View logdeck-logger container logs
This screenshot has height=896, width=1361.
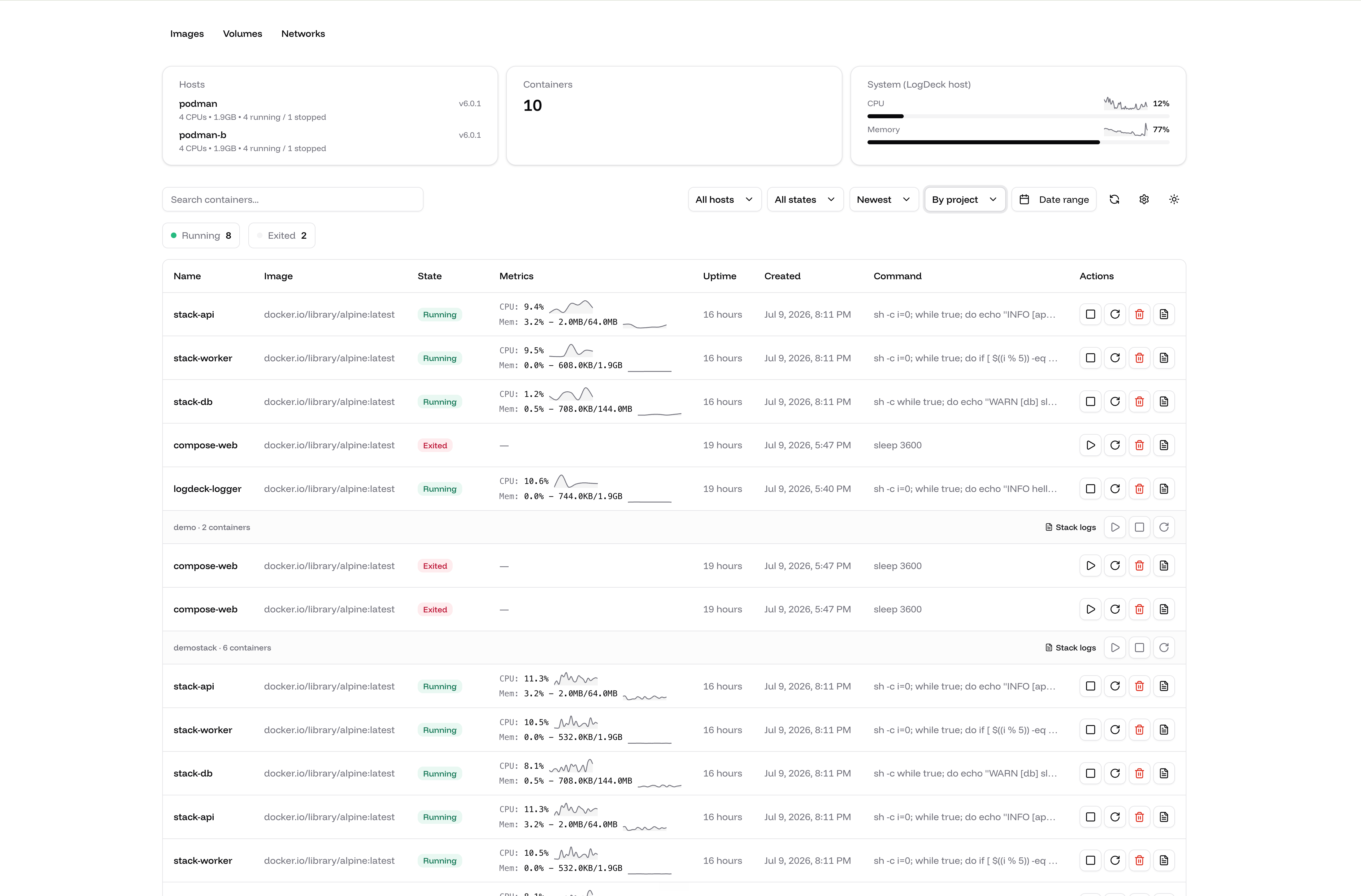(1164, 489)
